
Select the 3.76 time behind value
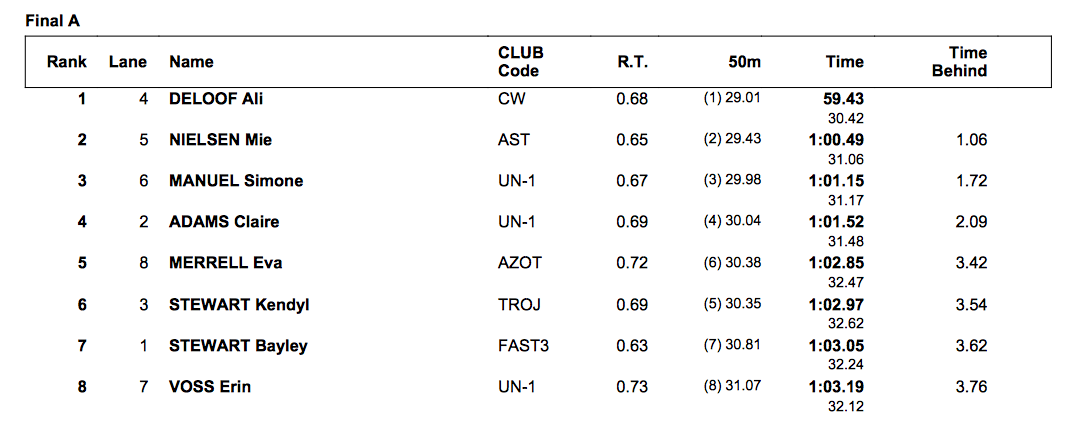971,387
